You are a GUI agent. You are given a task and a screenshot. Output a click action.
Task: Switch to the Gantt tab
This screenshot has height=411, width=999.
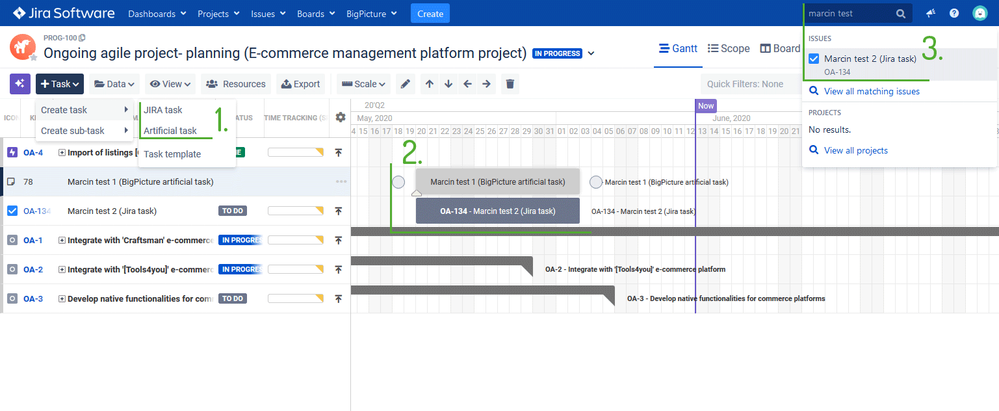point(678,48)
